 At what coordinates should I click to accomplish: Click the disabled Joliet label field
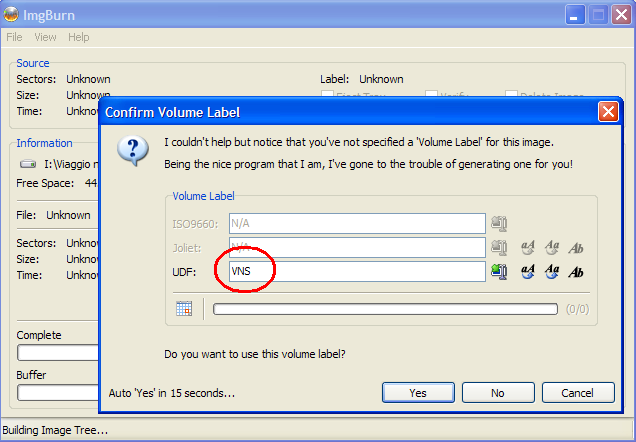(x=357, y=247)
